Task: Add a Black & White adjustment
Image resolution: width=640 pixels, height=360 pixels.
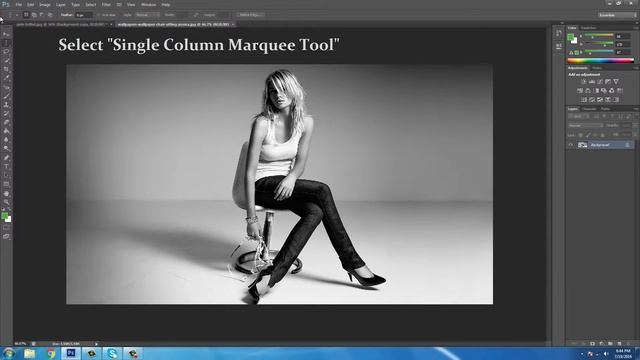Action: pos(596,91)
